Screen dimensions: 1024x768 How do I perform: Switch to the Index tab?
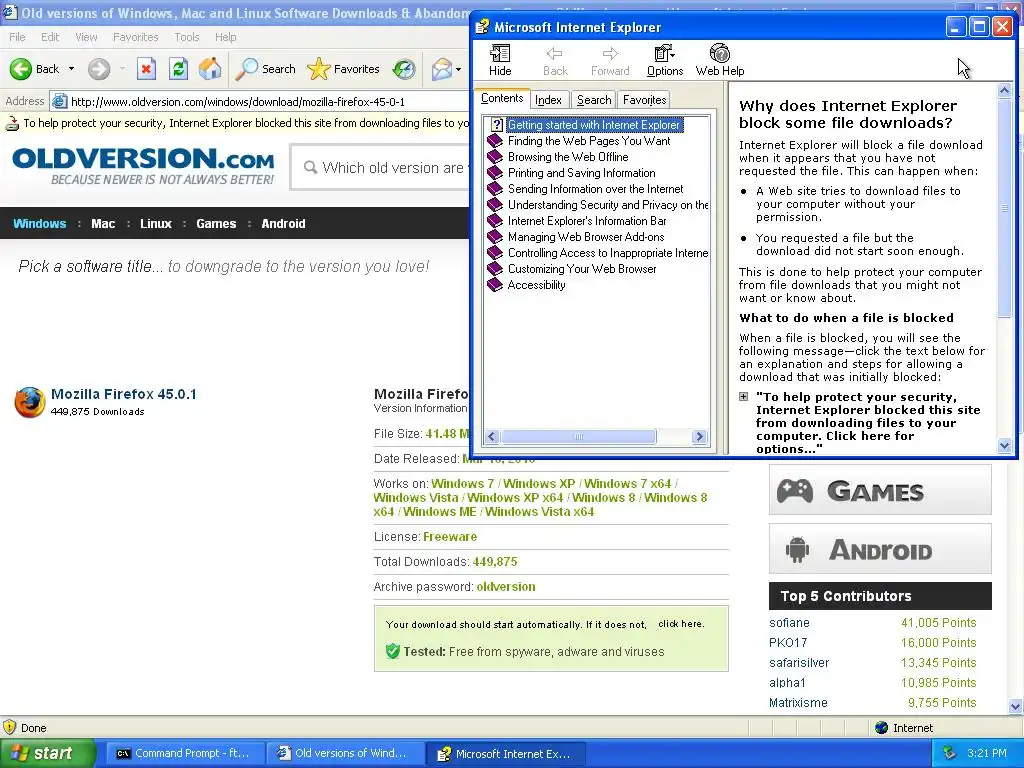[548, 100]
